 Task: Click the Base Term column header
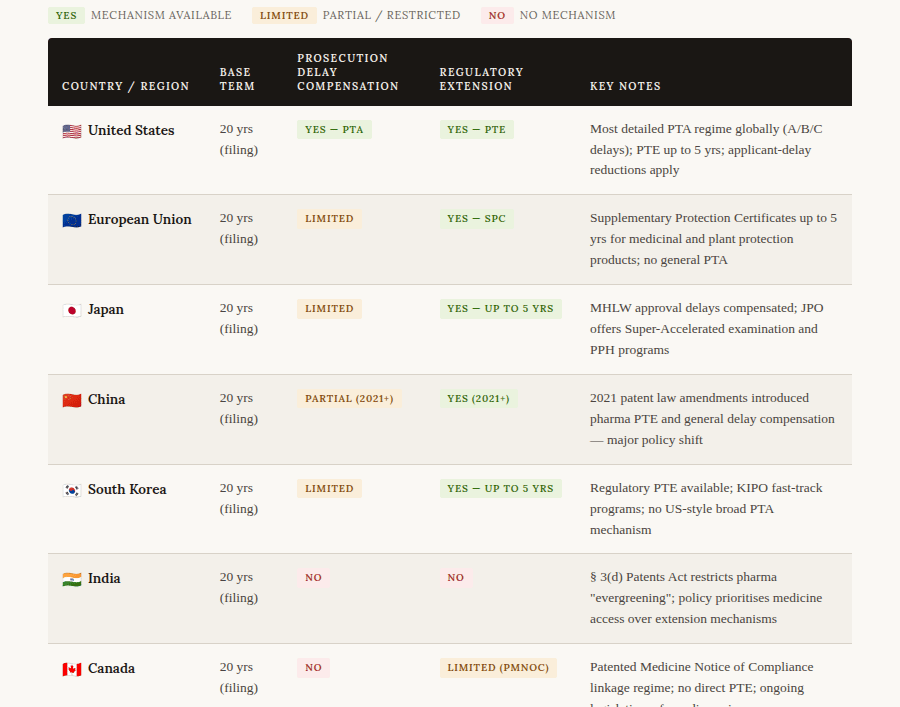pos(237,79)
